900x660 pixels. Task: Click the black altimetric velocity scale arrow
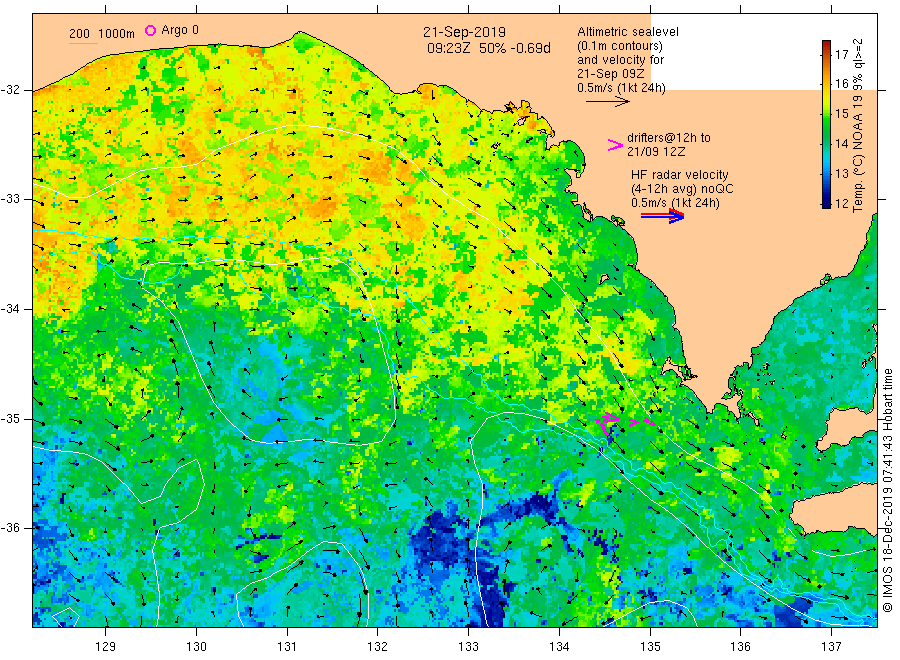(x=608, y=102)
